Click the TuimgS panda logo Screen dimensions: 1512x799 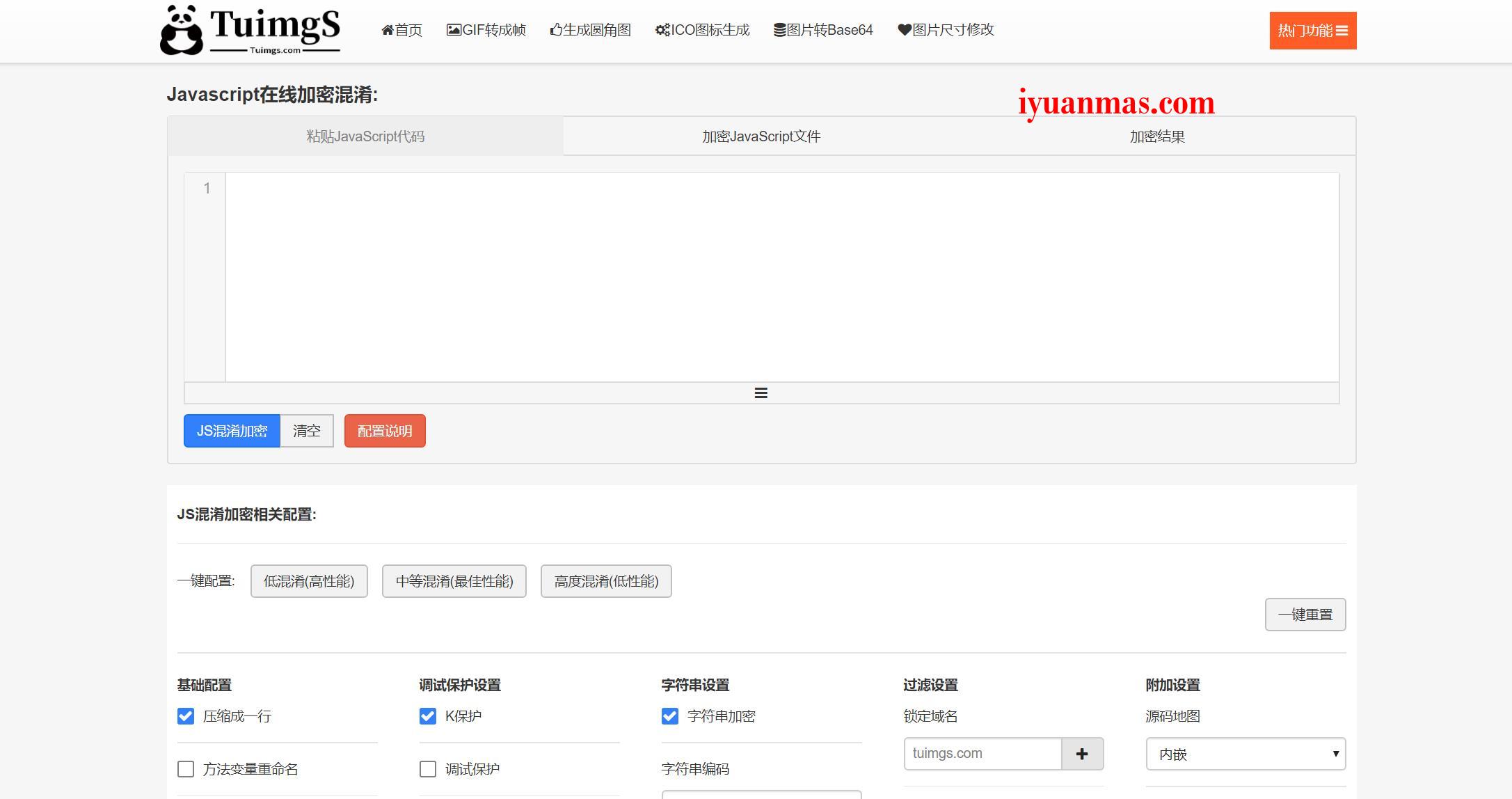(x=250, y=30)
